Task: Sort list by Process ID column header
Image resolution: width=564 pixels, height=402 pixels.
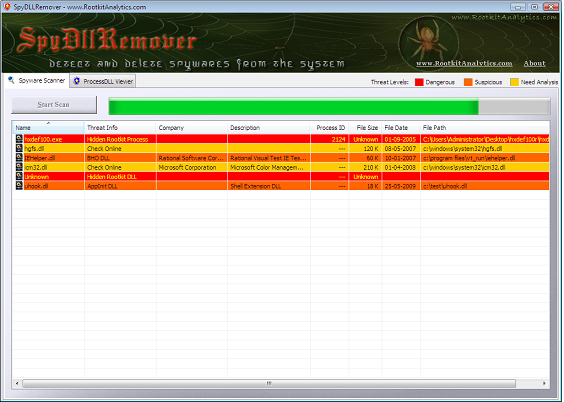Action: click(x=329, y=128)
